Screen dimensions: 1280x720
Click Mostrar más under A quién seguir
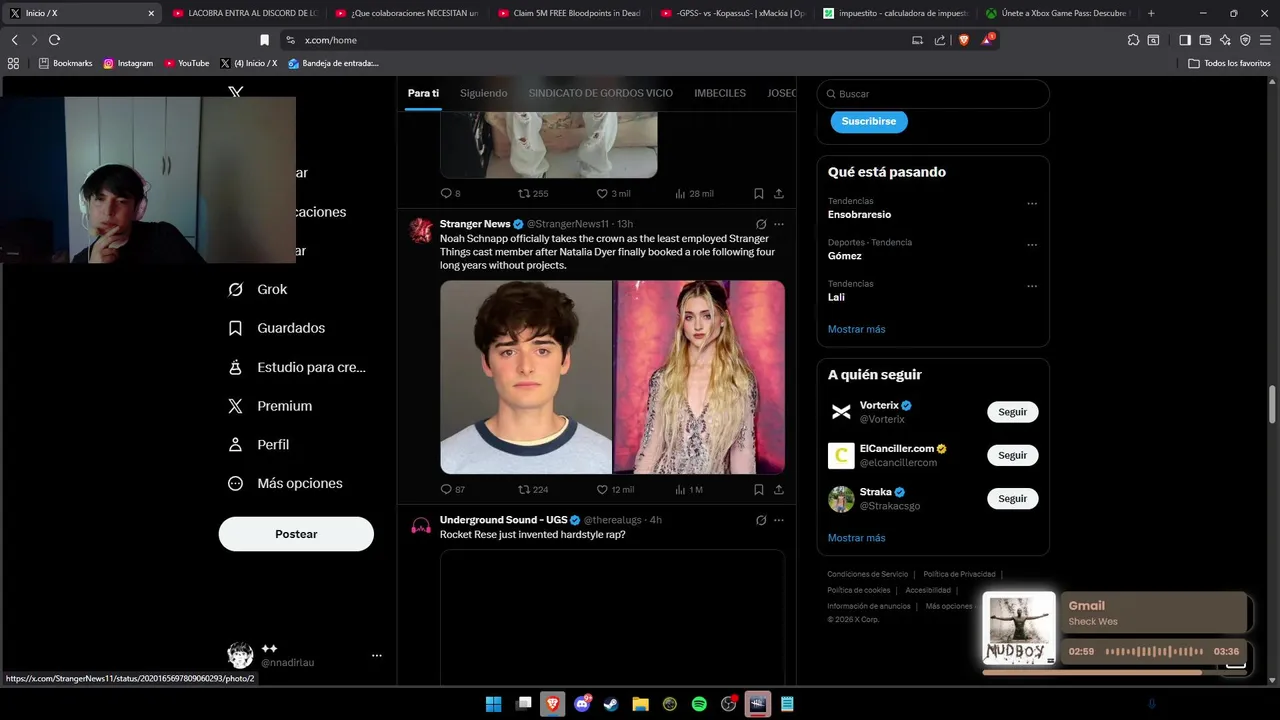coord(857,538)
